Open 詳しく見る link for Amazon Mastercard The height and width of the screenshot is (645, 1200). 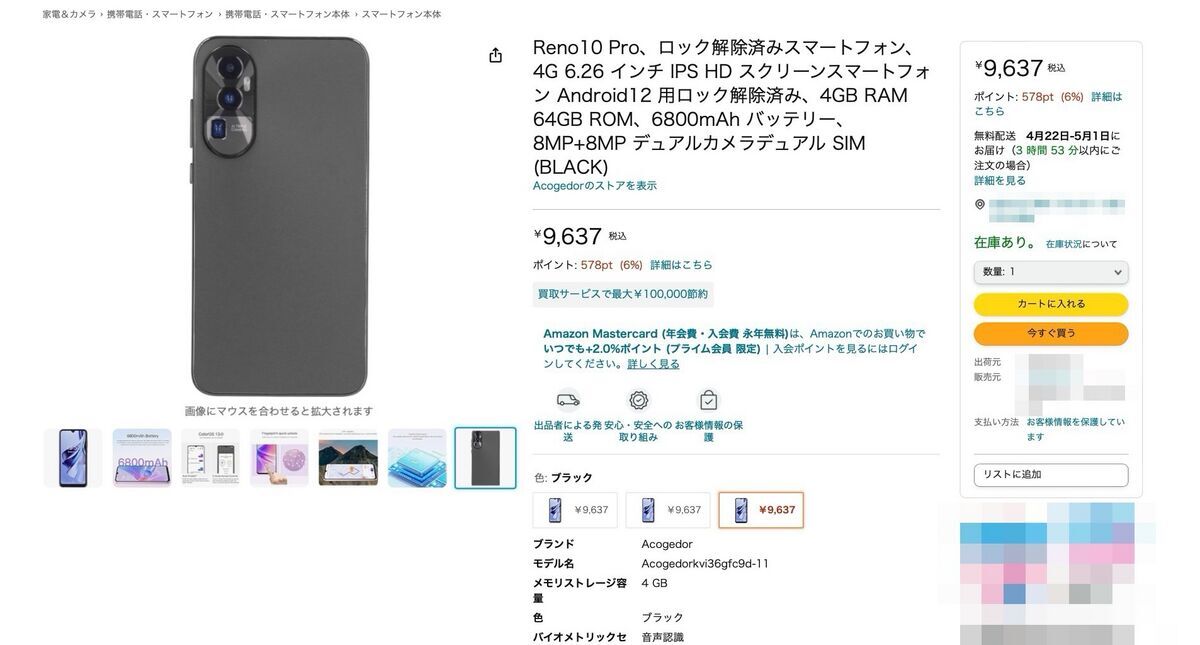tap(653, 364)
